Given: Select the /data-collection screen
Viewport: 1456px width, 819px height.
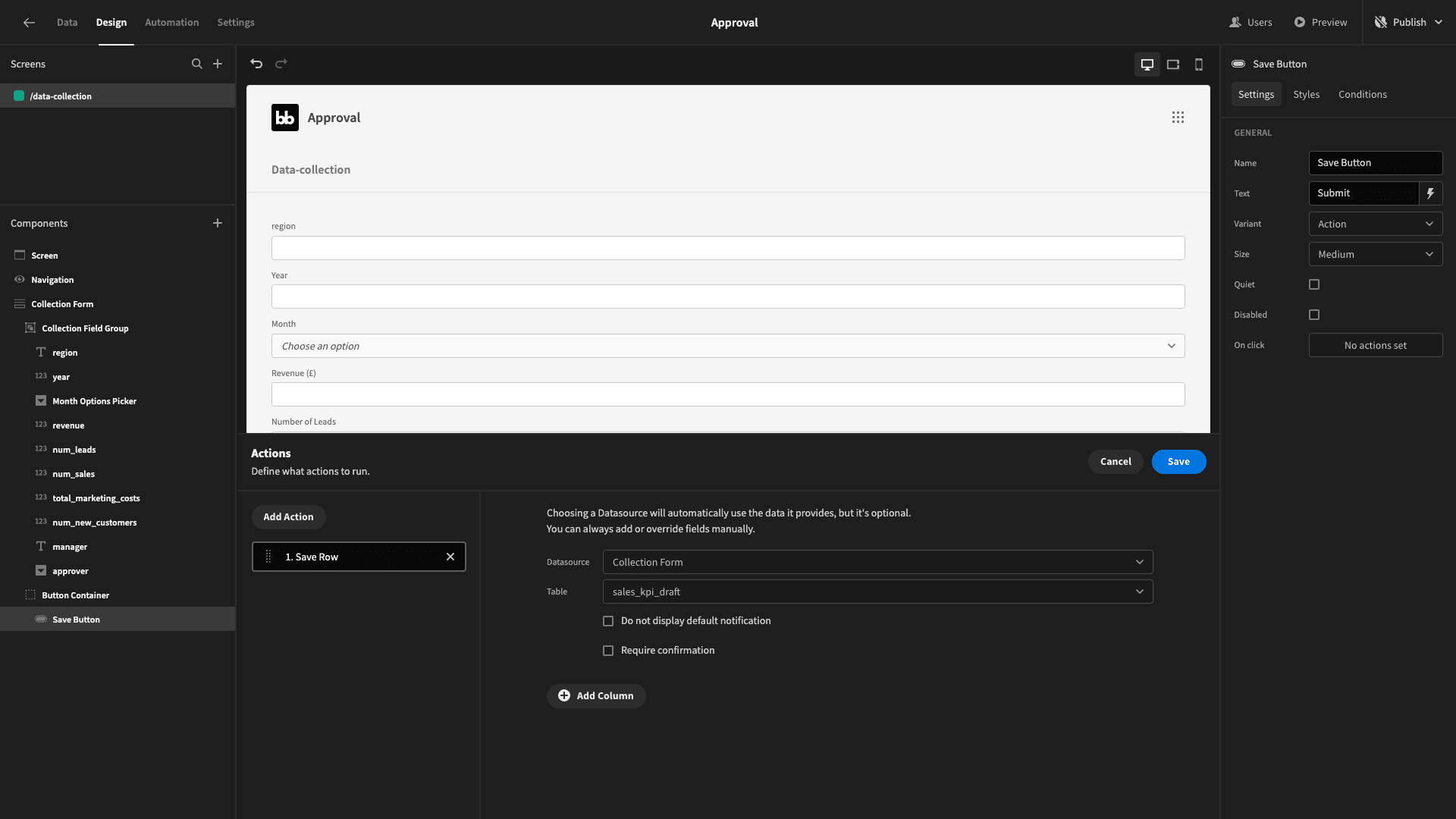Looking at the screenshot, I should click(118, 96).
